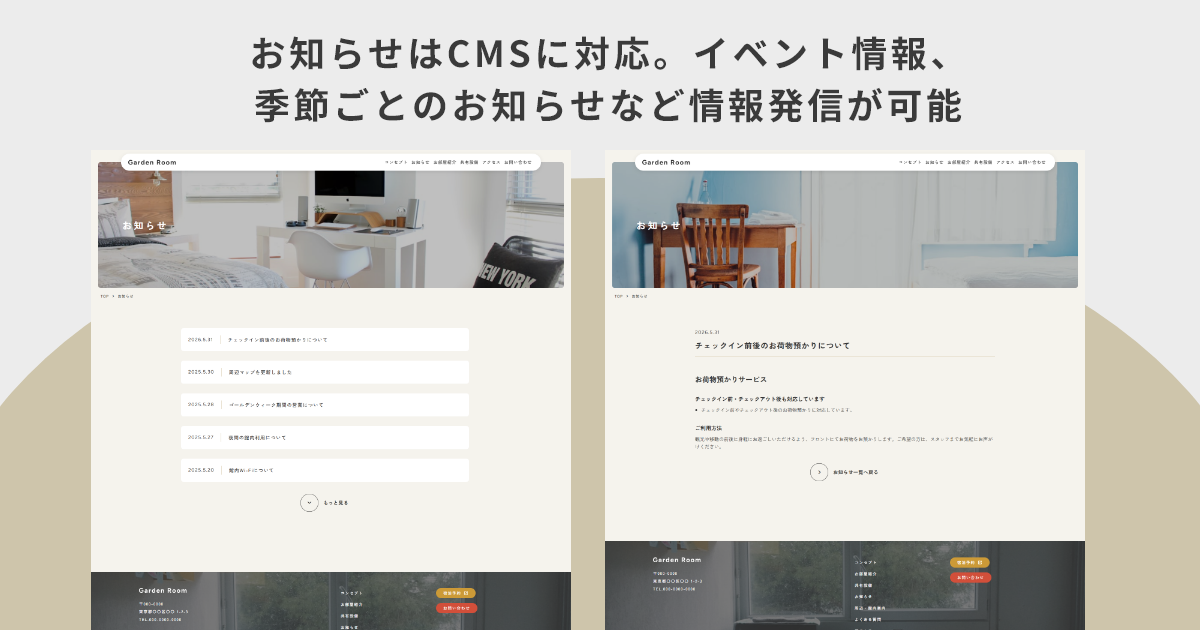Click the お知らせ一覧へ戻る label on the right page
The image size is (1200, 630).
click(x=856, y=472)
